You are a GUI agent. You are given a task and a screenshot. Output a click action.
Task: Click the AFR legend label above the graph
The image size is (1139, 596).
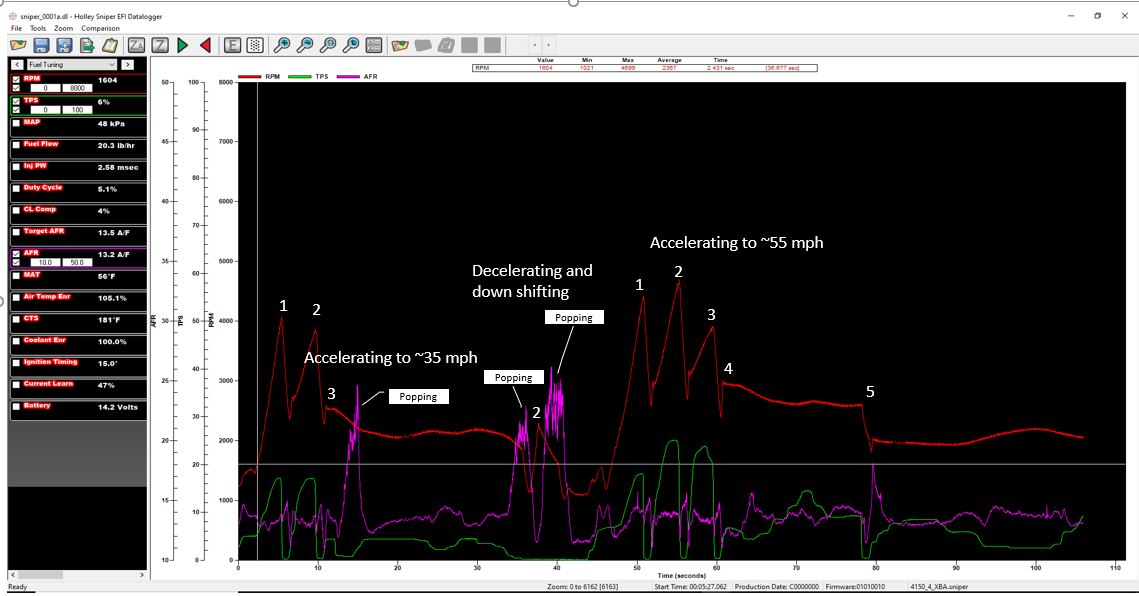tap(370, 76)
